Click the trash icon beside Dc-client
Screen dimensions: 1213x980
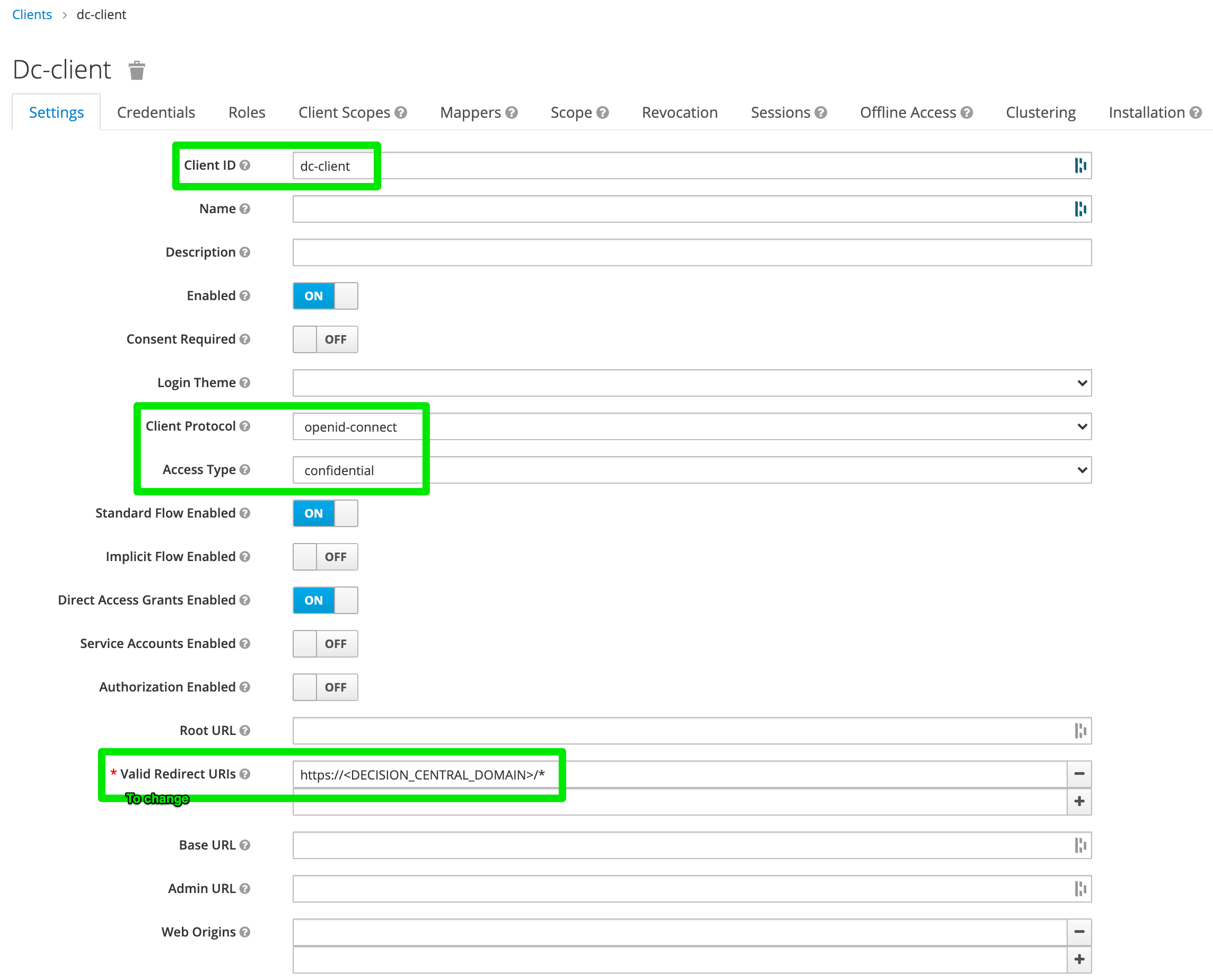click(137, 71)
